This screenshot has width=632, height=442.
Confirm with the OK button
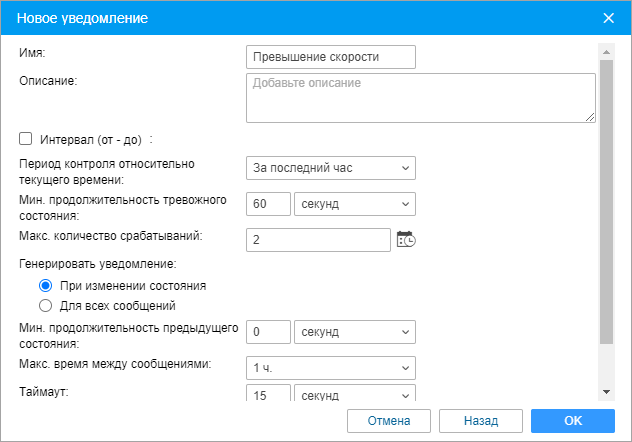click(572, 420)
